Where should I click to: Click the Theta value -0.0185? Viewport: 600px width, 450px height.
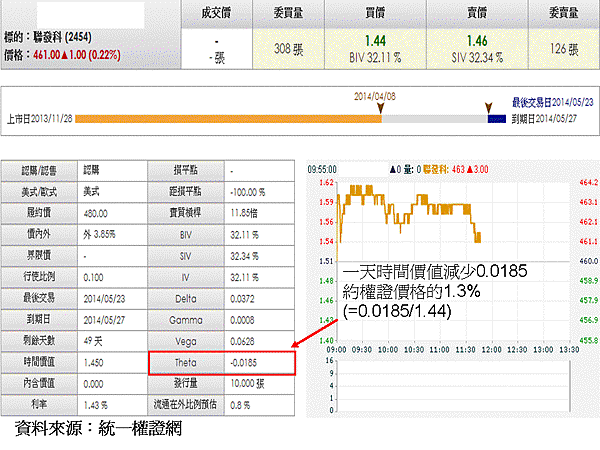[x=243, y=363]
